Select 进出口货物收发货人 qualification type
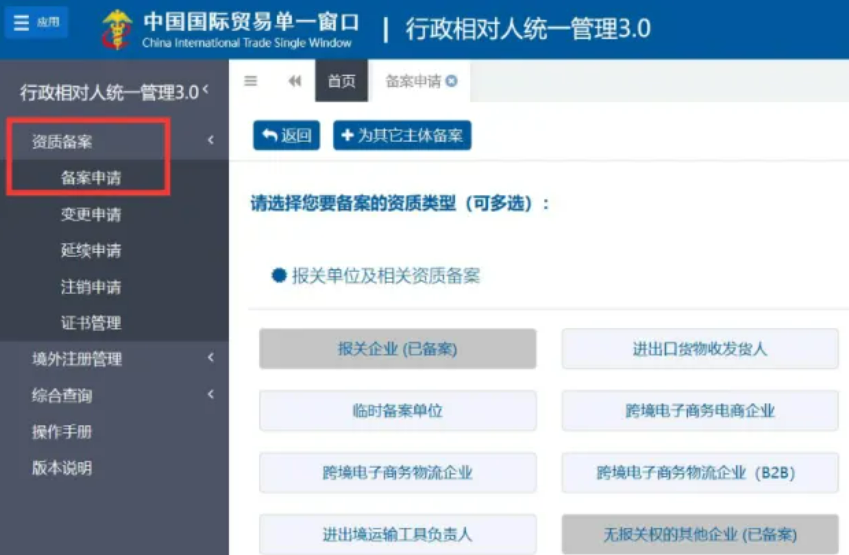Image resolution: width=849 pixels, height=555 pixels. tap(699, 349)
